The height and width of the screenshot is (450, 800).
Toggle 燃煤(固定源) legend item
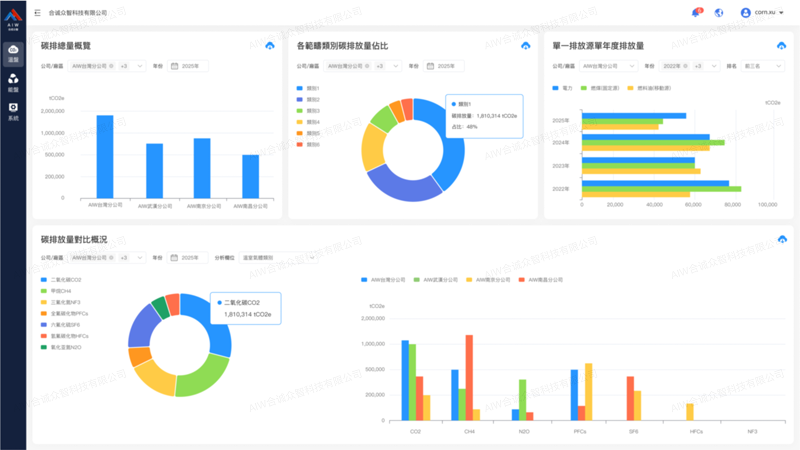tap(600, 88)
